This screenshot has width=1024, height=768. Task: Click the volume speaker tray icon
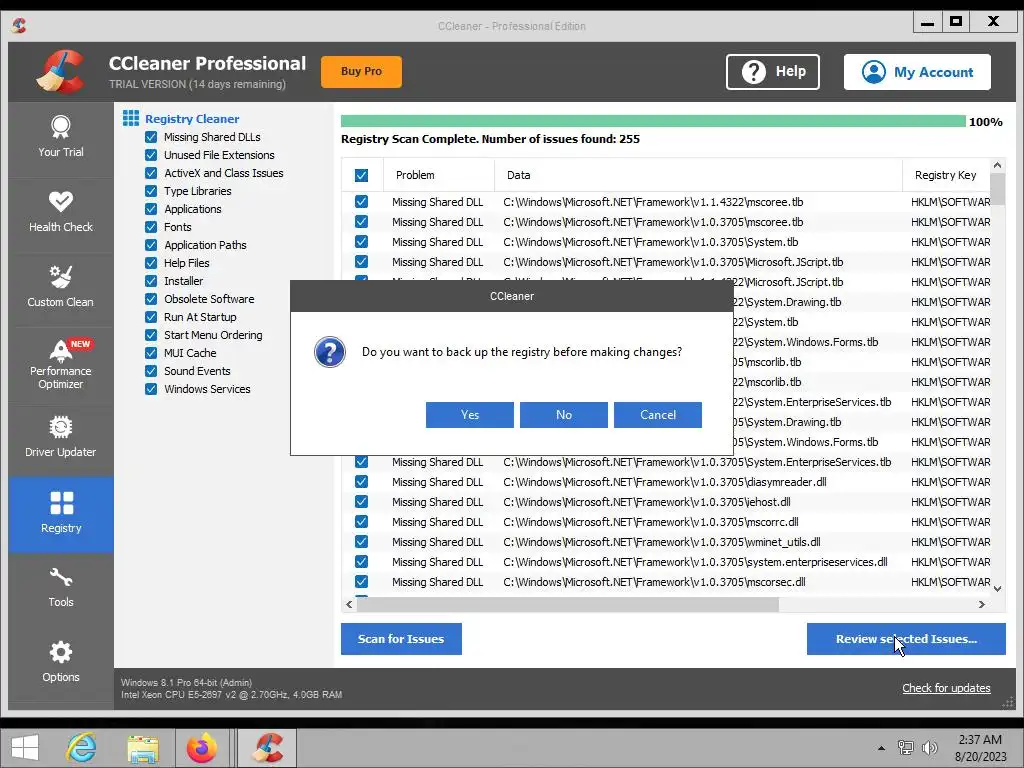930,748
